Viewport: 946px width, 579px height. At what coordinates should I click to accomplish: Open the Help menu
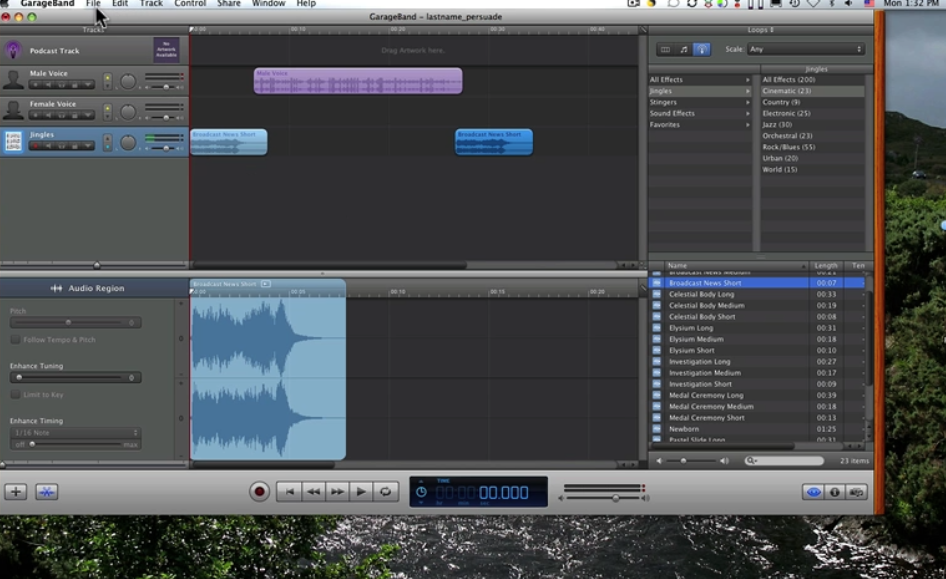click(x=306, y=4)
